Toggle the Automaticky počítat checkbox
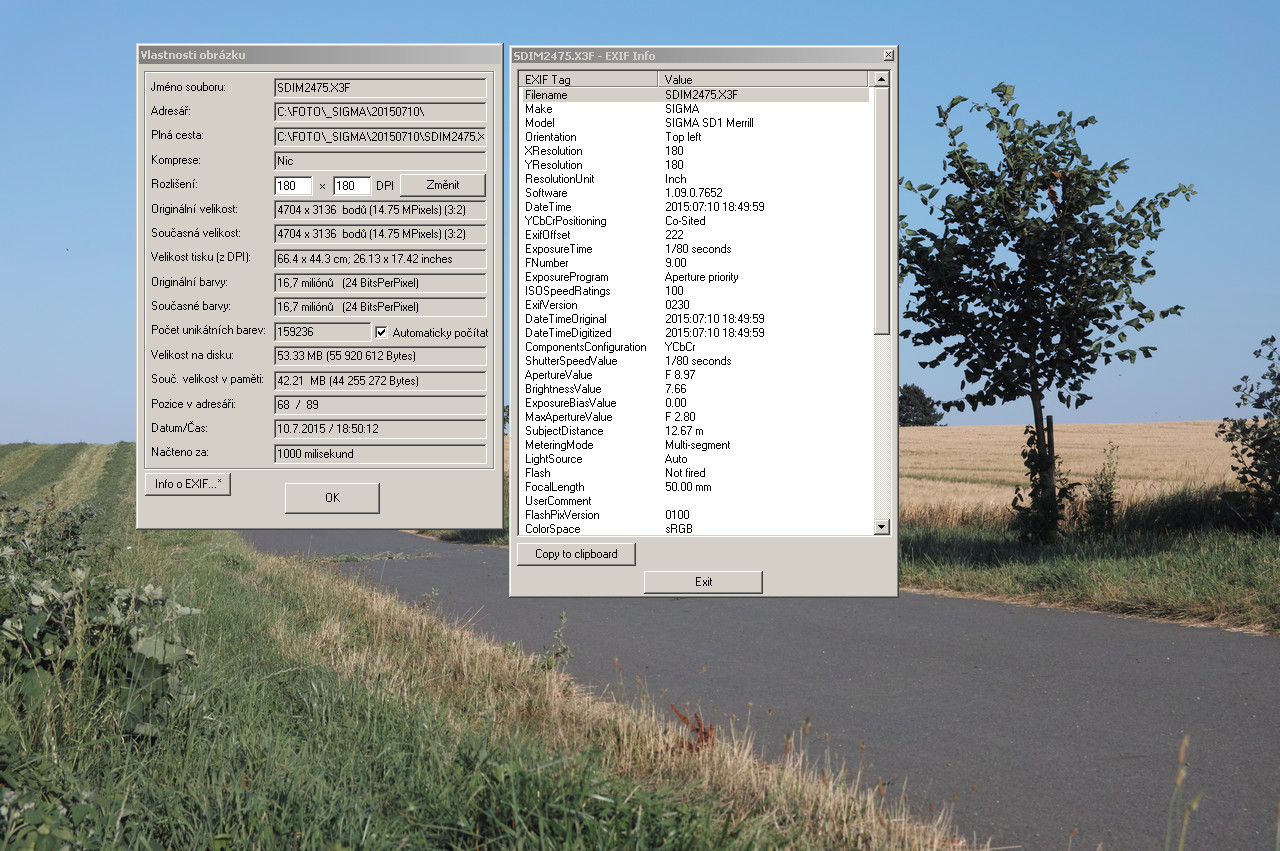This screenshot has height=851, width=1280. 381,332
